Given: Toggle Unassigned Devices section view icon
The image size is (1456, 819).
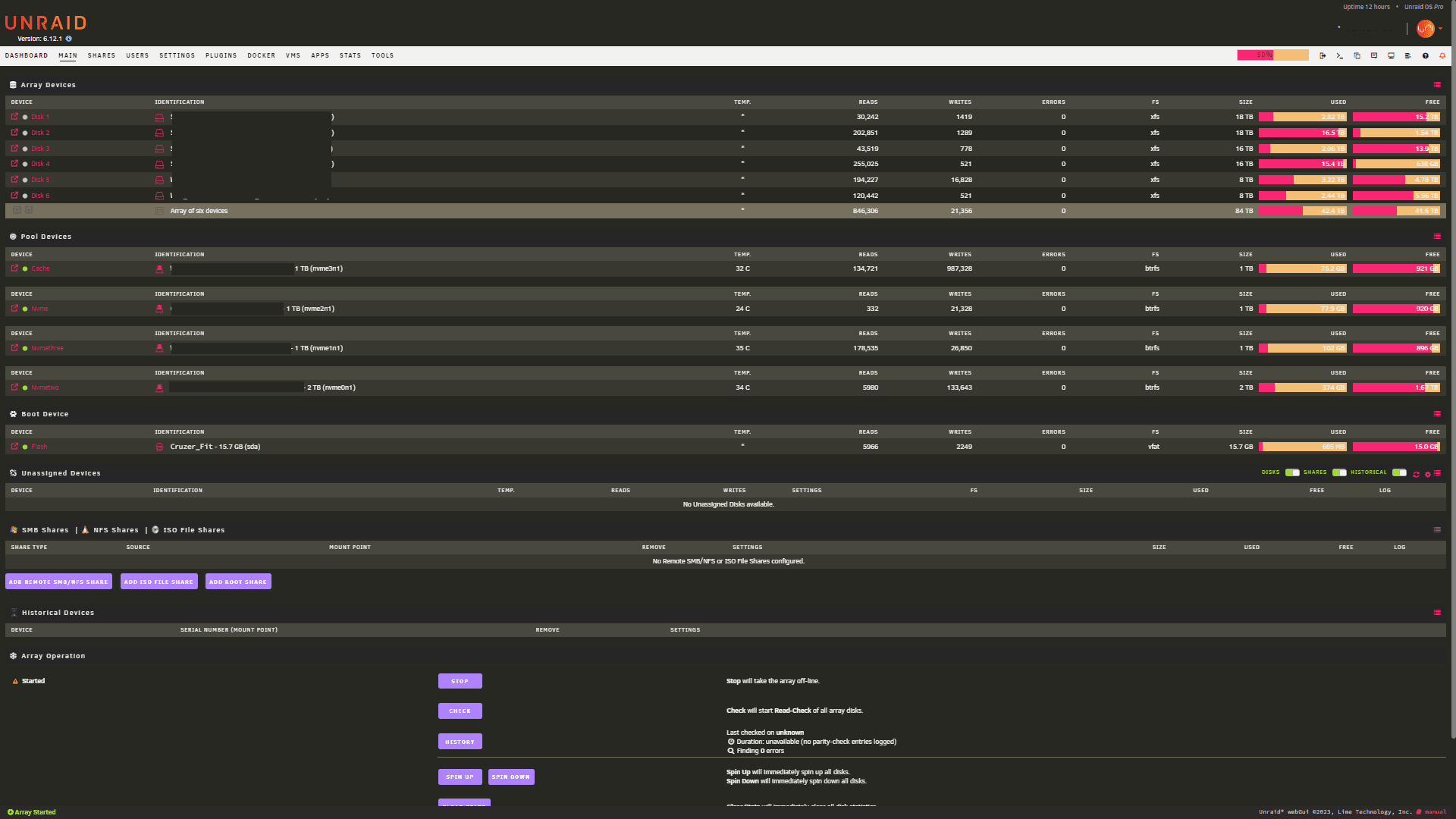Looking at the screenshot, I should coord(1437,473).
